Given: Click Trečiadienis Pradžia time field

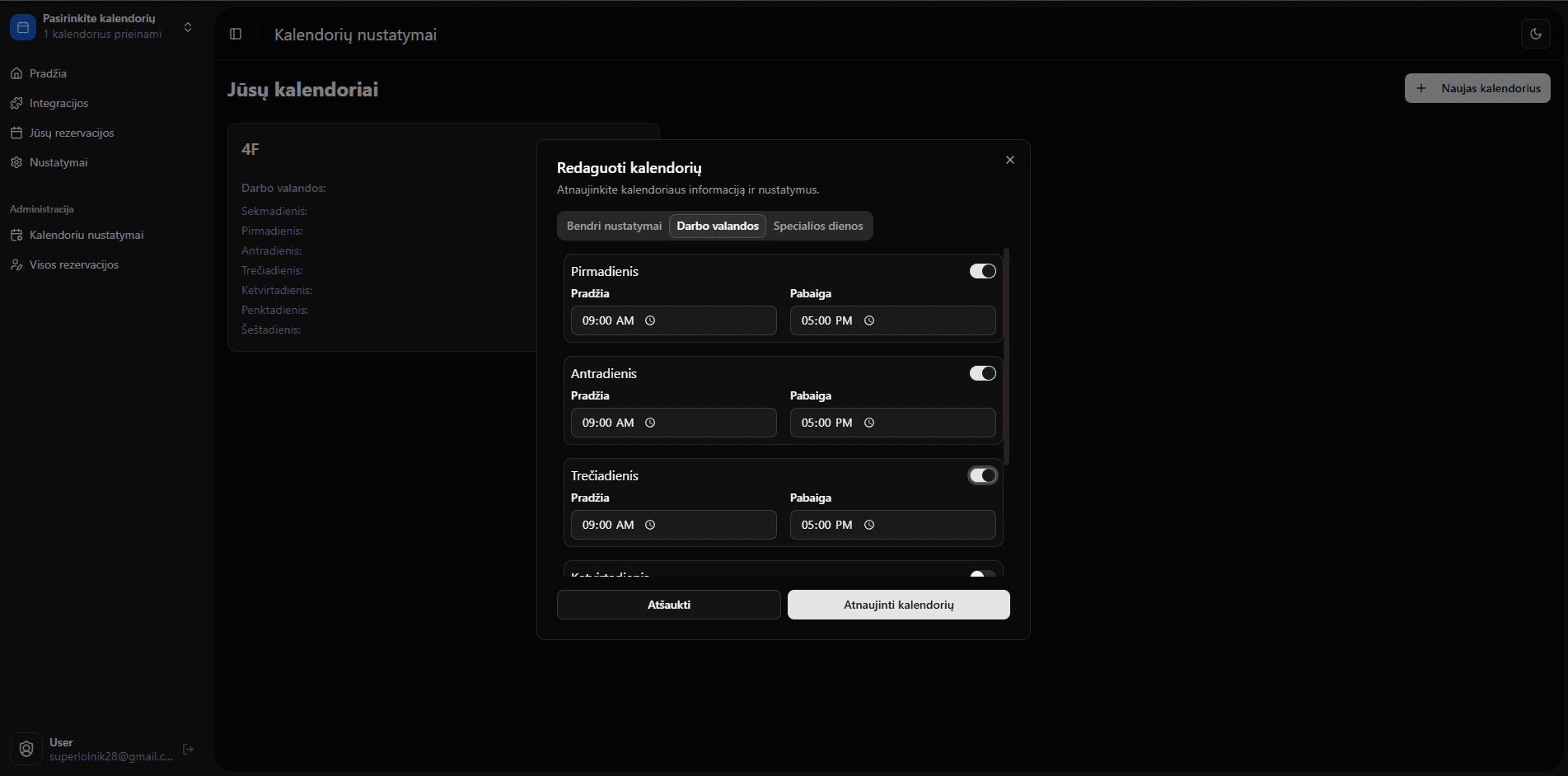Looking at the screenshot, I should (674, 525).
